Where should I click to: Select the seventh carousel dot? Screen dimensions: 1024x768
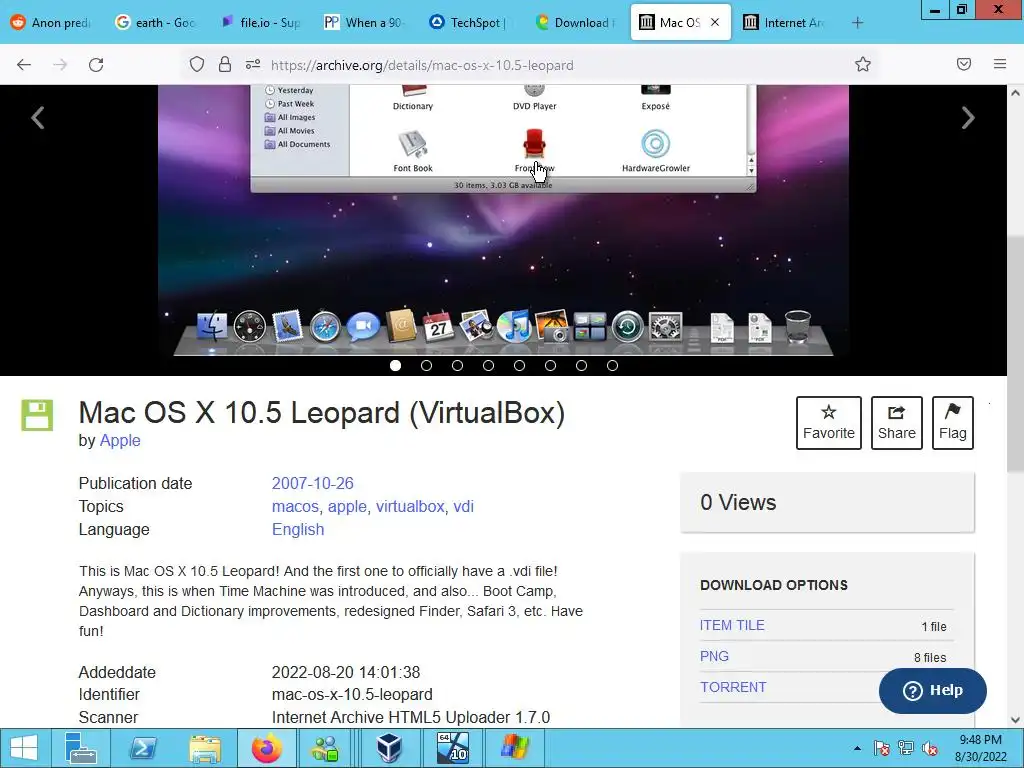tap(581, 366)
